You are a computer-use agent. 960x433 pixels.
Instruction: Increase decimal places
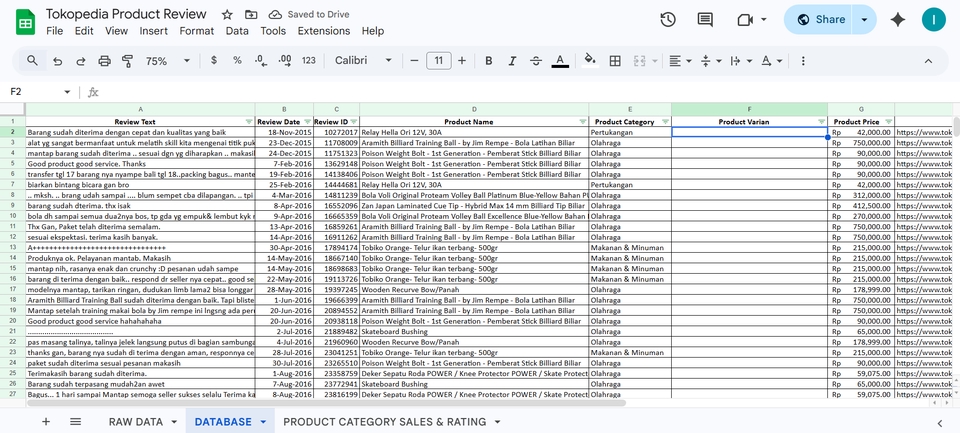point(285,61)
